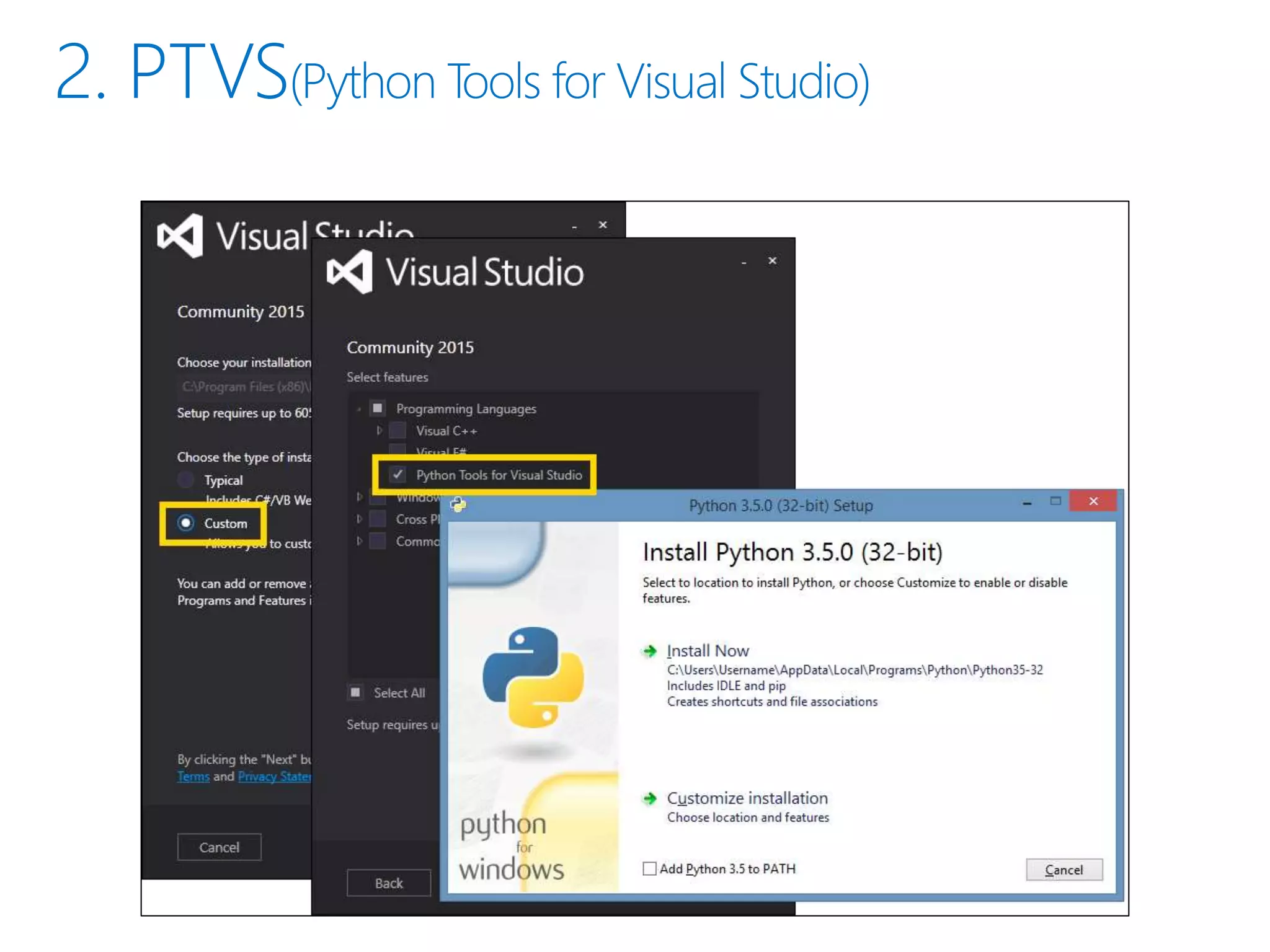Image resolution: width=1270 pixels, height=952 pixels.
Task: Close the Python 3.5.0 Setup window
Action: coord(1093,501)
